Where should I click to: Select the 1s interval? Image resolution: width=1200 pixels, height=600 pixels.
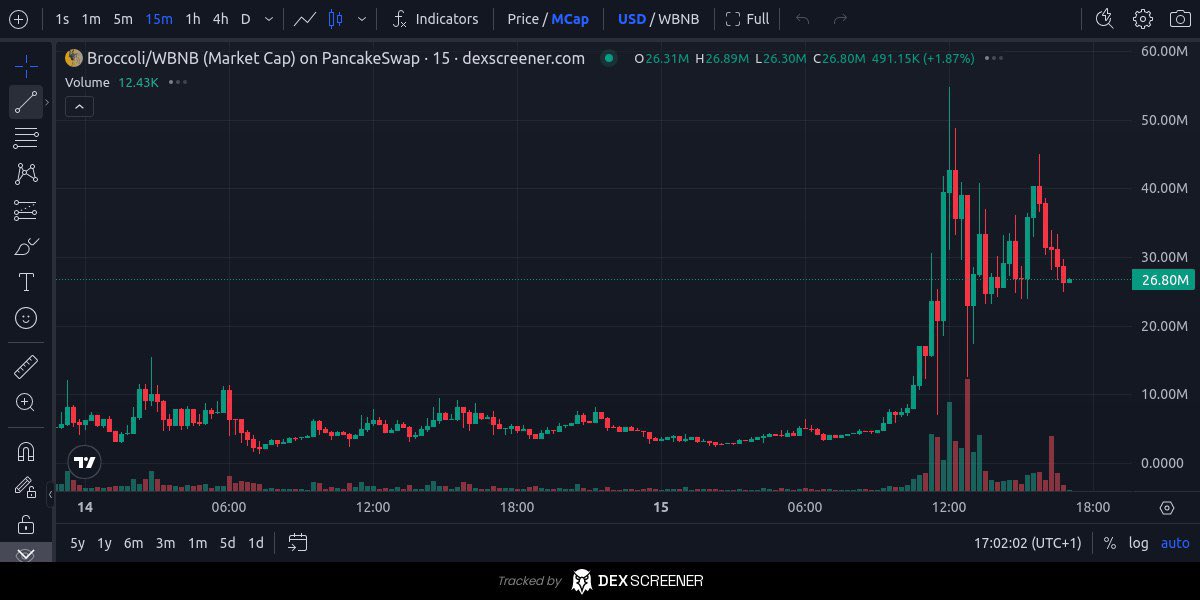tap(62, 19)
